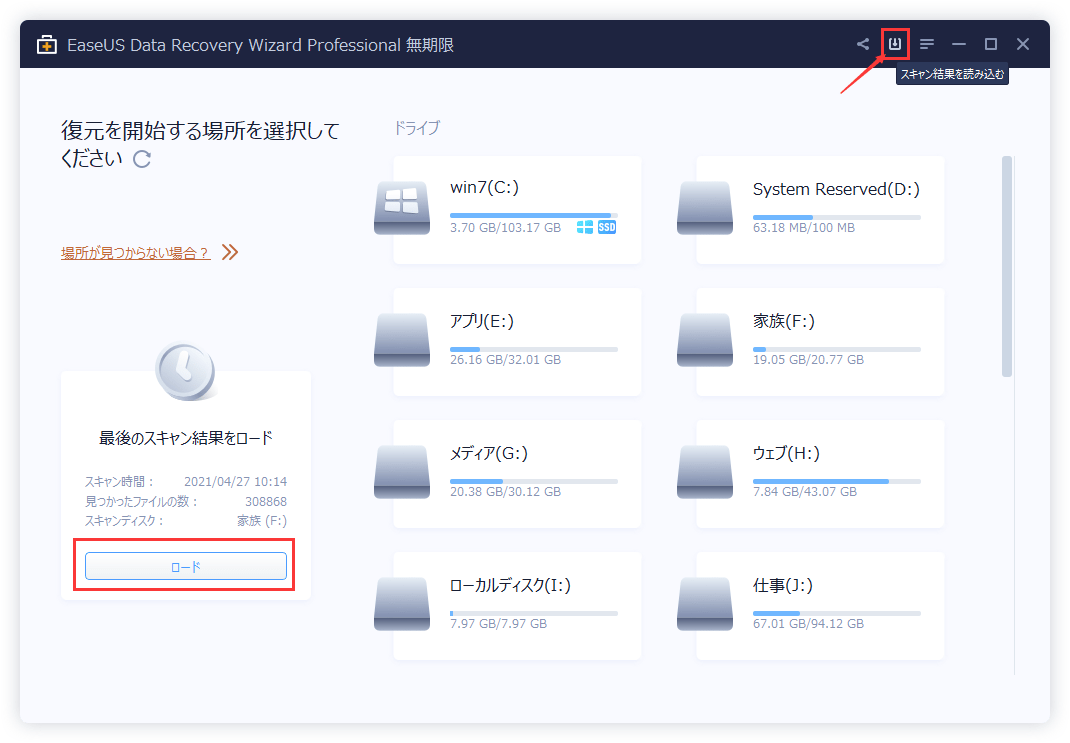Open the hamburger menu icon
This screenshot has width=1070, height=743.
[x=927, y=44]
